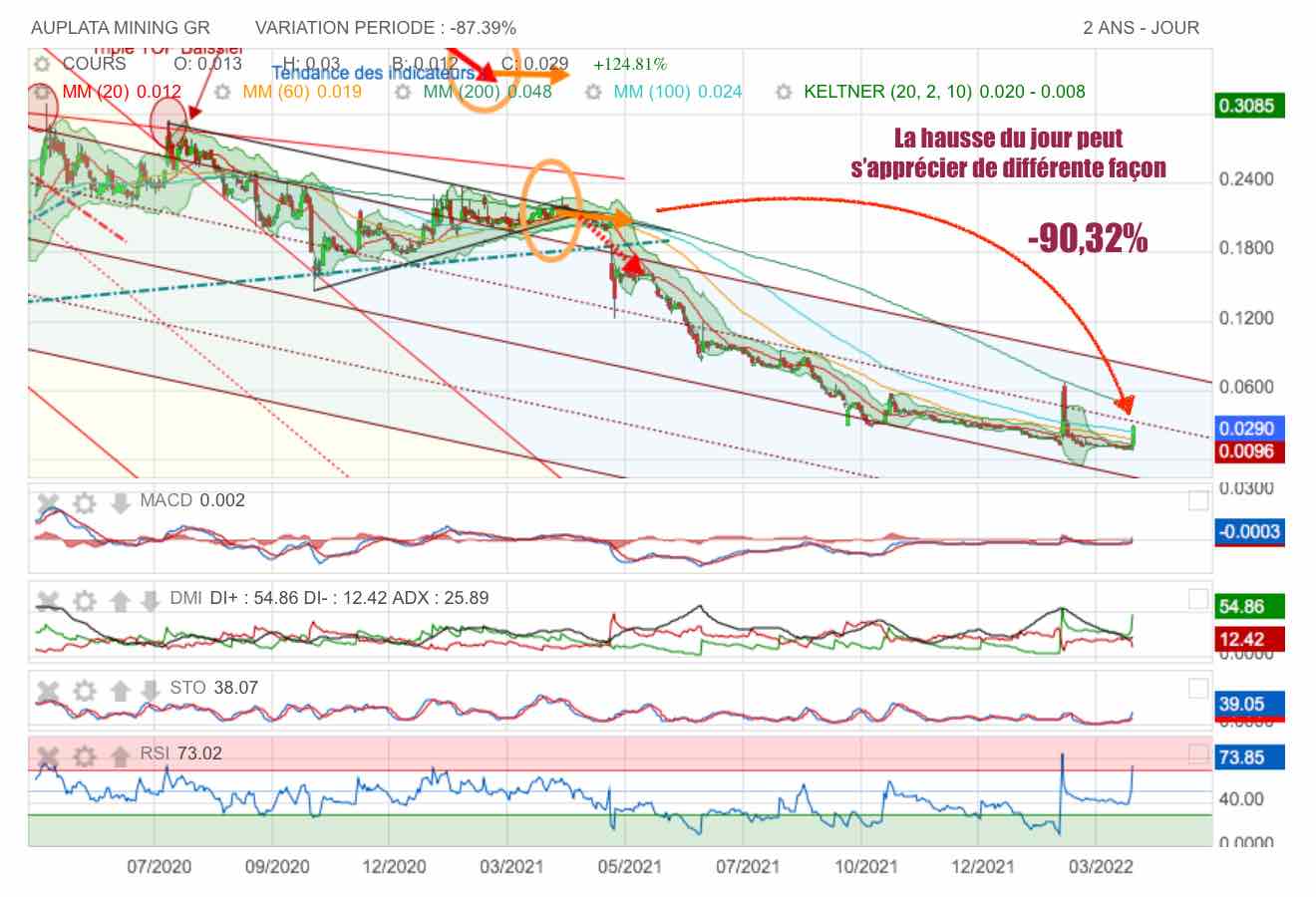
Task: Click VARIATION PERIODE -87.39% text
Action: 386,28
